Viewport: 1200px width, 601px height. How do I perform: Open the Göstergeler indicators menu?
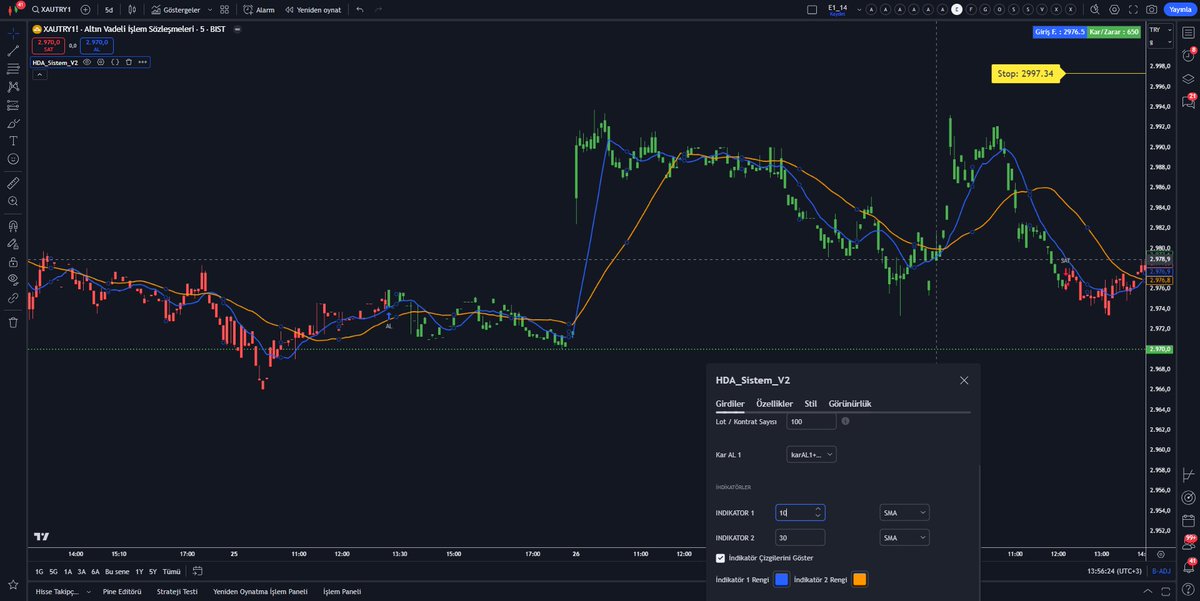(176, 9)
